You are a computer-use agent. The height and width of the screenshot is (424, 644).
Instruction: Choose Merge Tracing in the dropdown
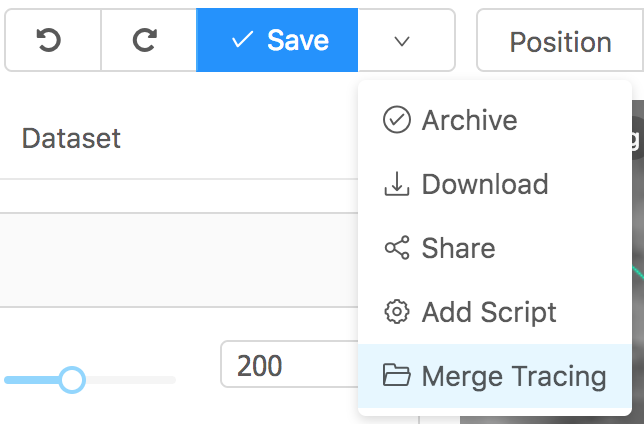(494, 376)
